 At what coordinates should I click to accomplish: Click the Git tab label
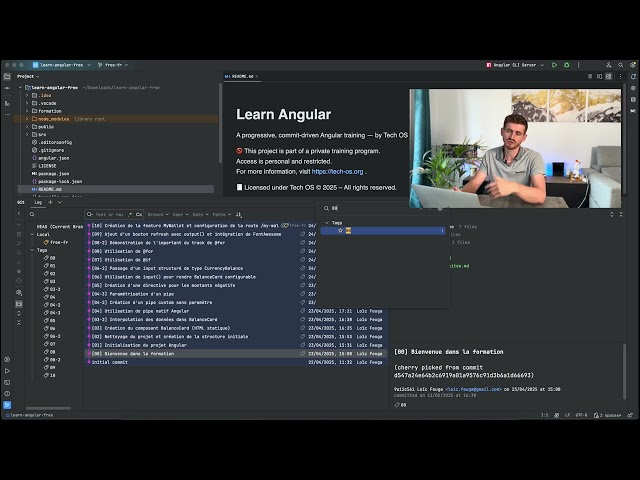click(x=20, y=202)
